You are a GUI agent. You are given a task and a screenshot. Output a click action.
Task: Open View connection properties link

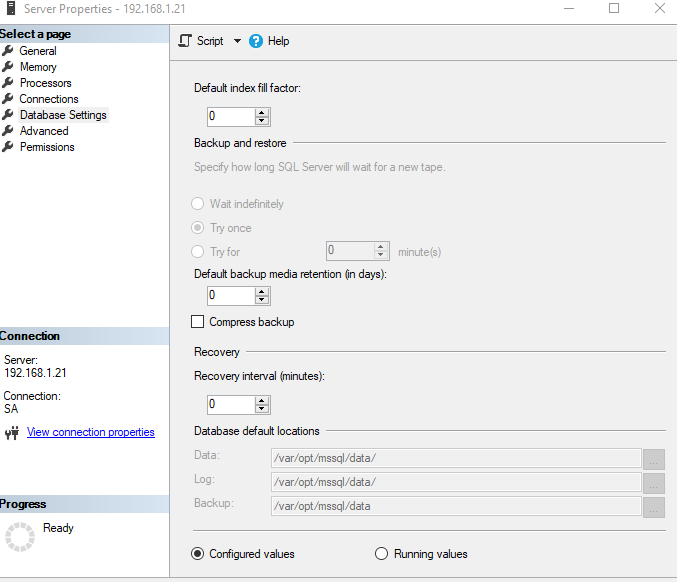coord(91,432)
